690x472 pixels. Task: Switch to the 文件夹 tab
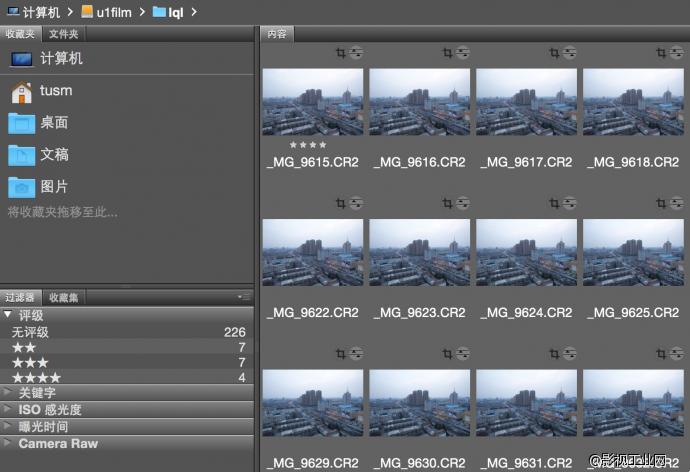[64, 34]
